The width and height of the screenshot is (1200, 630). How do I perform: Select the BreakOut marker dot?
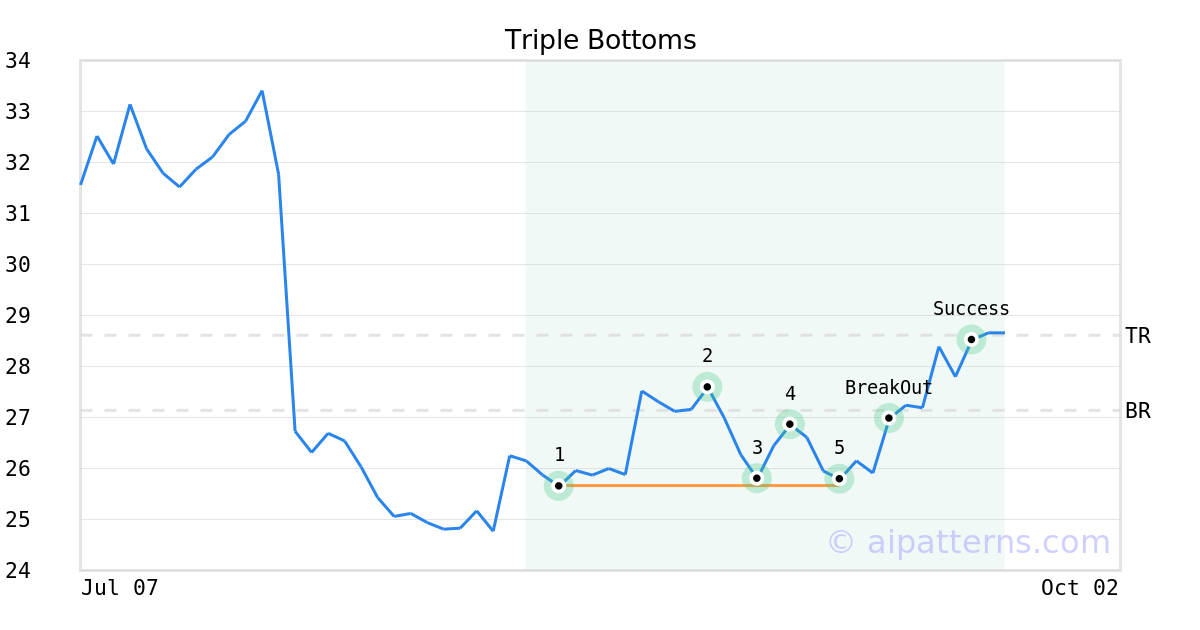click(889, 417)
